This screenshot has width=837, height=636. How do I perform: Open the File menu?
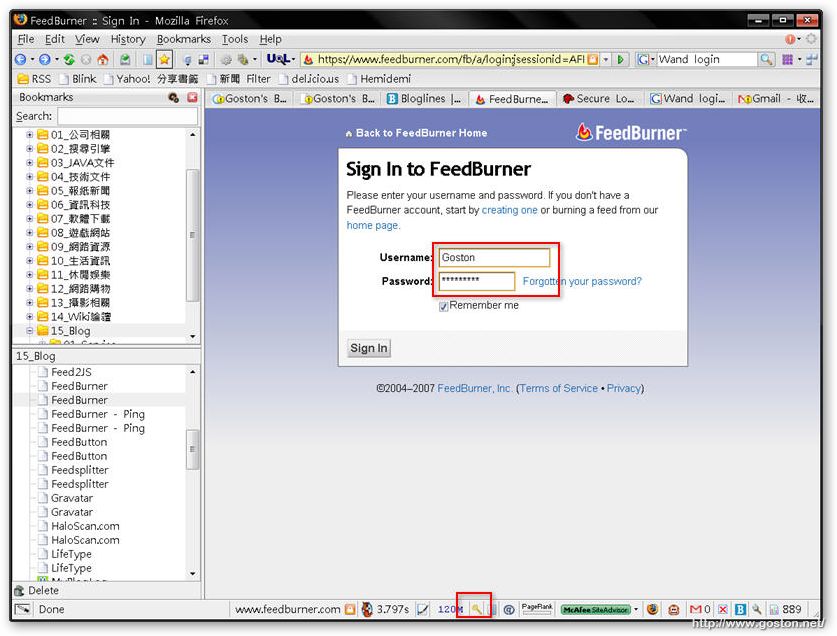pos(26,39)
